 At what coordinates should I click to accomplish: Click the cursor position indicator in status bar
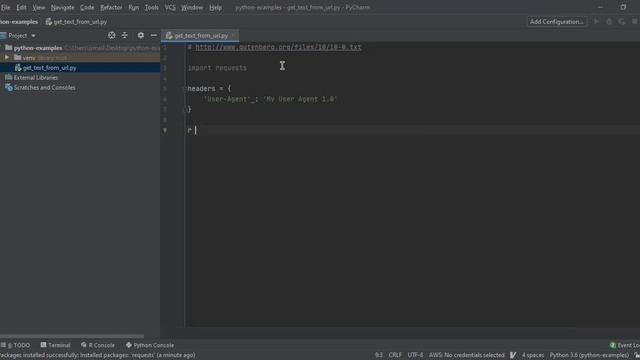click(379, 355)
